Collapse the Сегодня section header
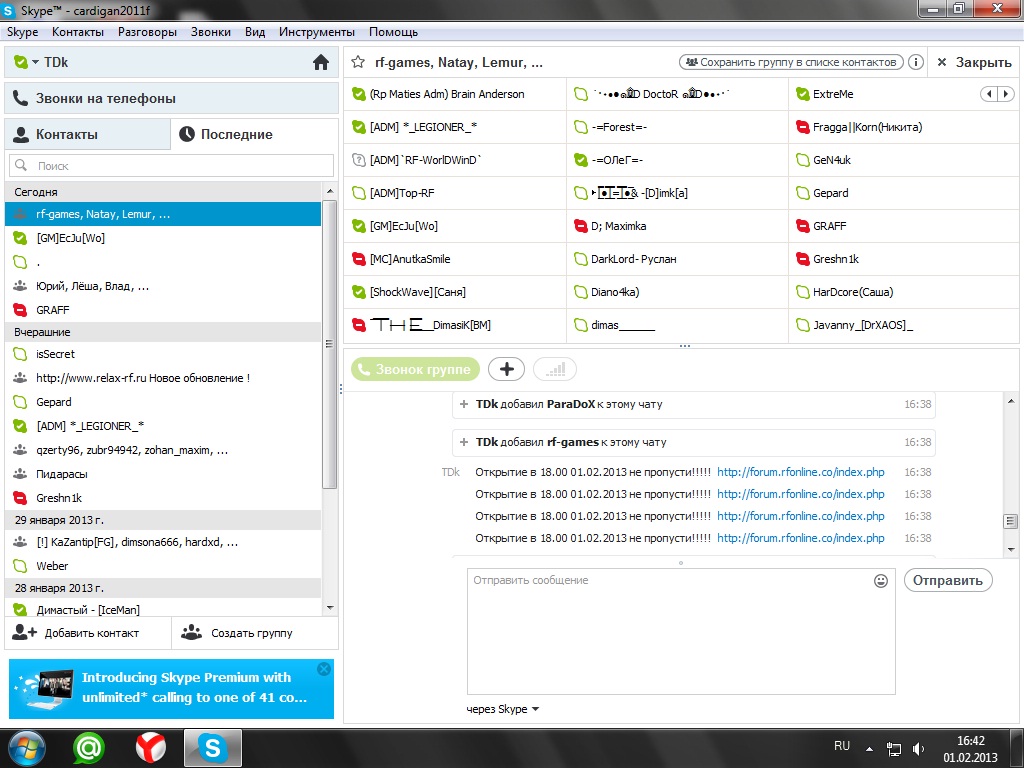The height and width of the screenshot is (768, 1024). pos(163,192)
